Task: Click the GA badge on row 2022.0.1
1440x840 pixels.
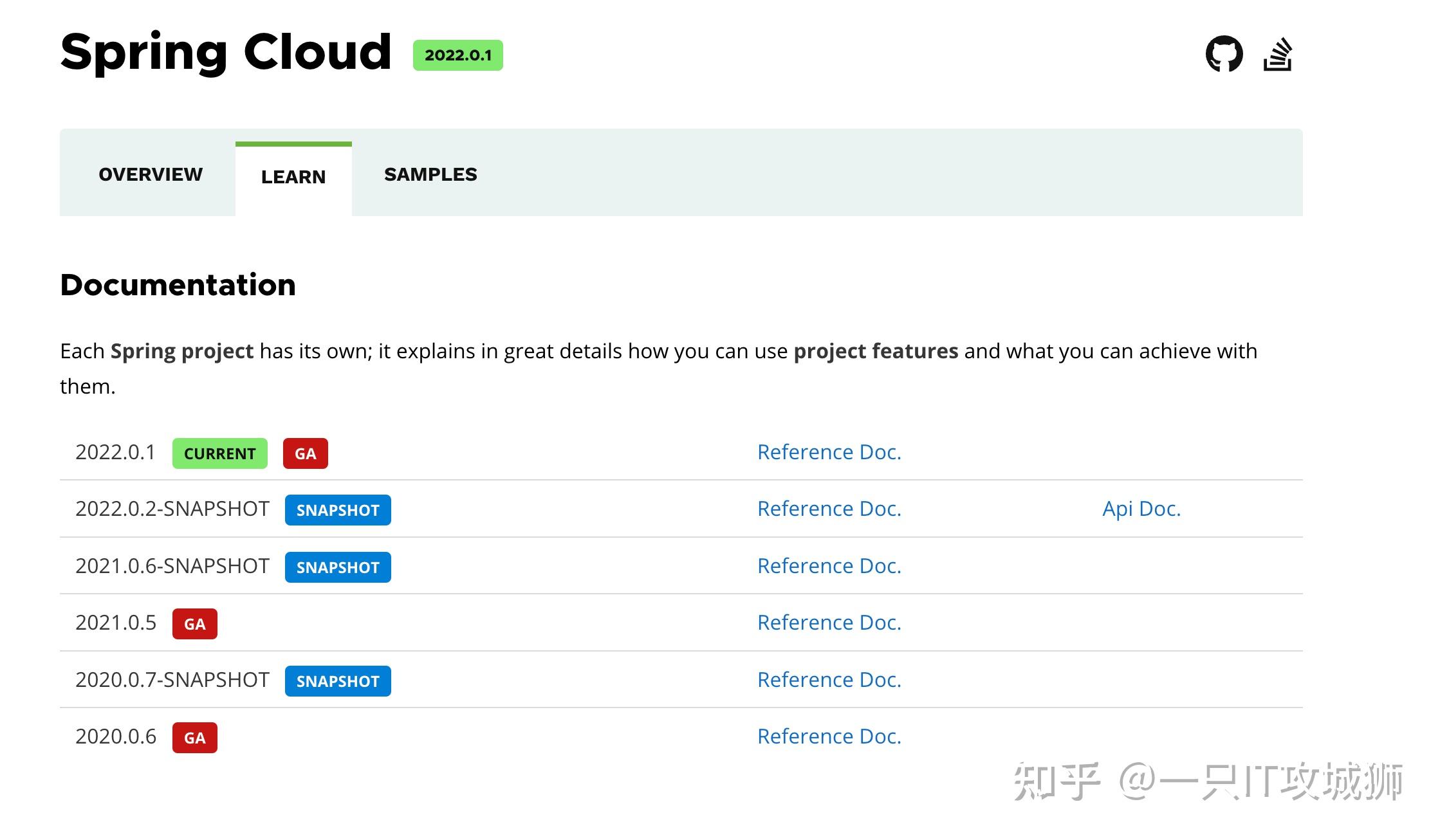Action: click(x=305, y=453)
